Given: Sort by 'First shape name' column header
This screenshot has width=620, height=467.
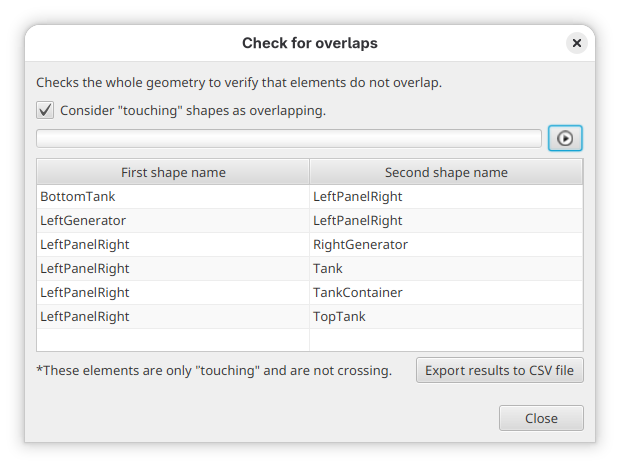Looking at the screenshot, I should (x=173, y=172).
